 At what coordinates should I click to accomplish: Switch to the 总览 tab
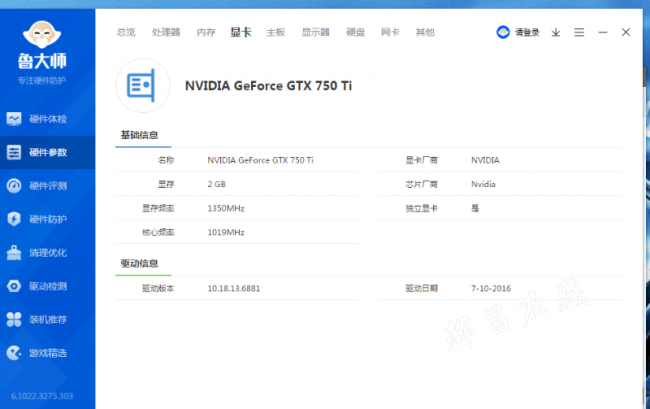126,32
